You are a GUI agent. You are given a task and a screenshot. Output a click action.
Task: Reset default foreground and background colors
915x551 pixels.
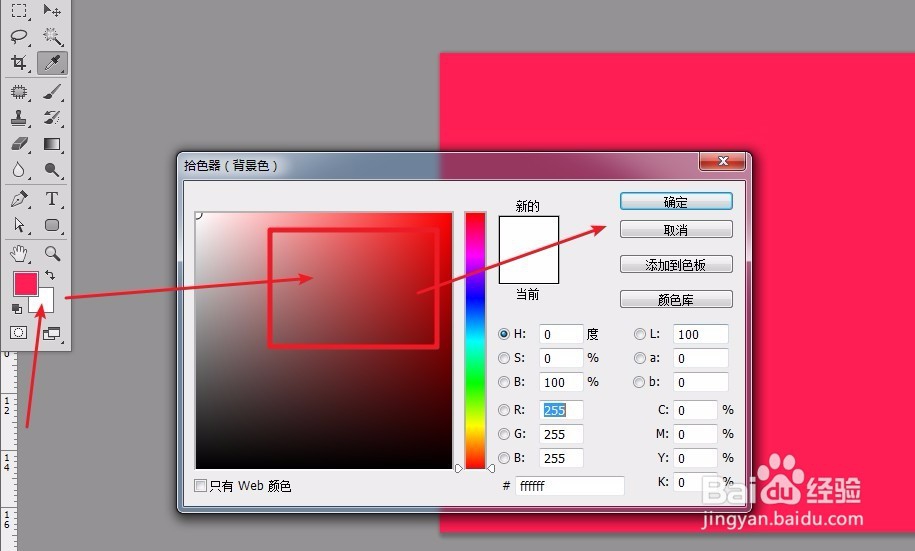[x=16, y=309]
